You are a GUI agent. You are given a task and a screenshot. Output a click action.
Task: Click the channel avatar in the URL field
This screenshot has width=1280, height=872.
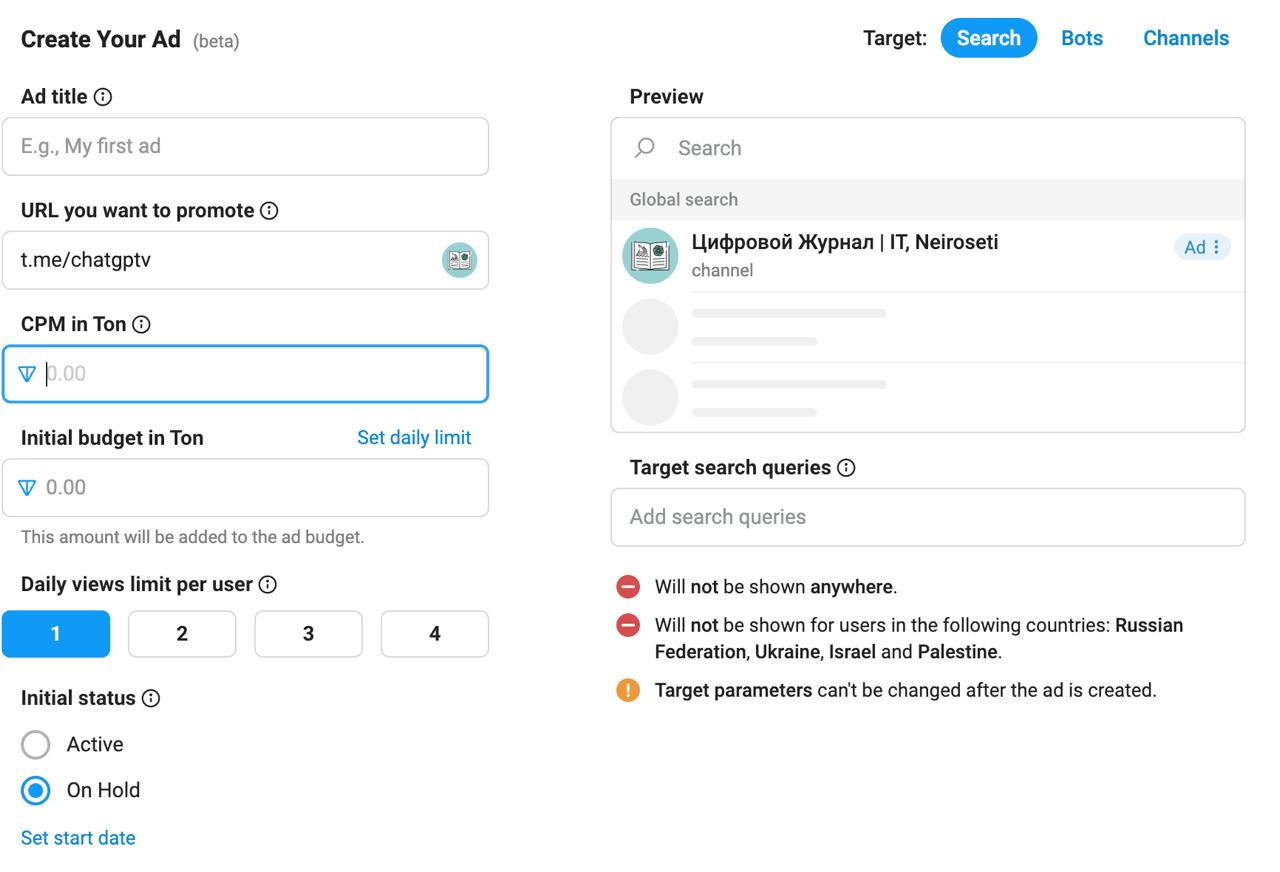(x=459, y=260)
